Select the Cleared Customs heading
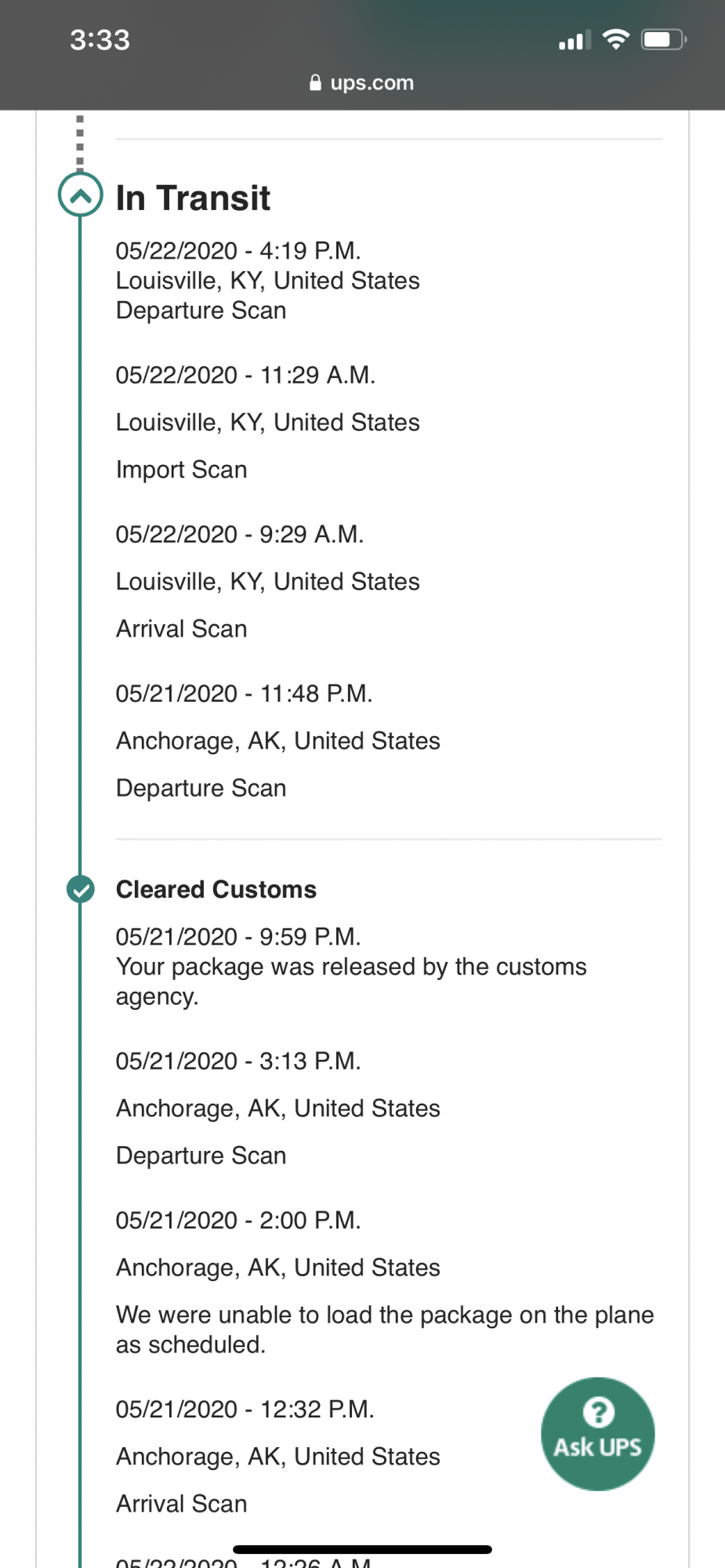Screen dimensions: 725x1568 tap(216, 889)
